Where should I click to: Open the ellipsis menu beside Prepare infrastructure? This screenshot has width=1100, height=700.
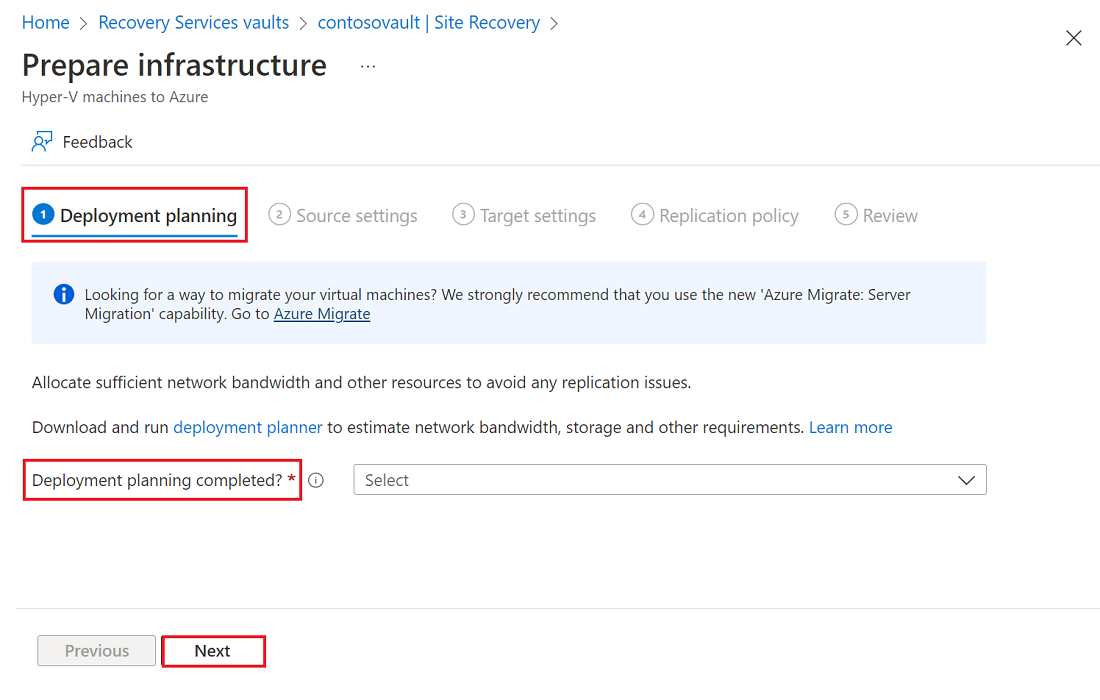pos(367,65)
